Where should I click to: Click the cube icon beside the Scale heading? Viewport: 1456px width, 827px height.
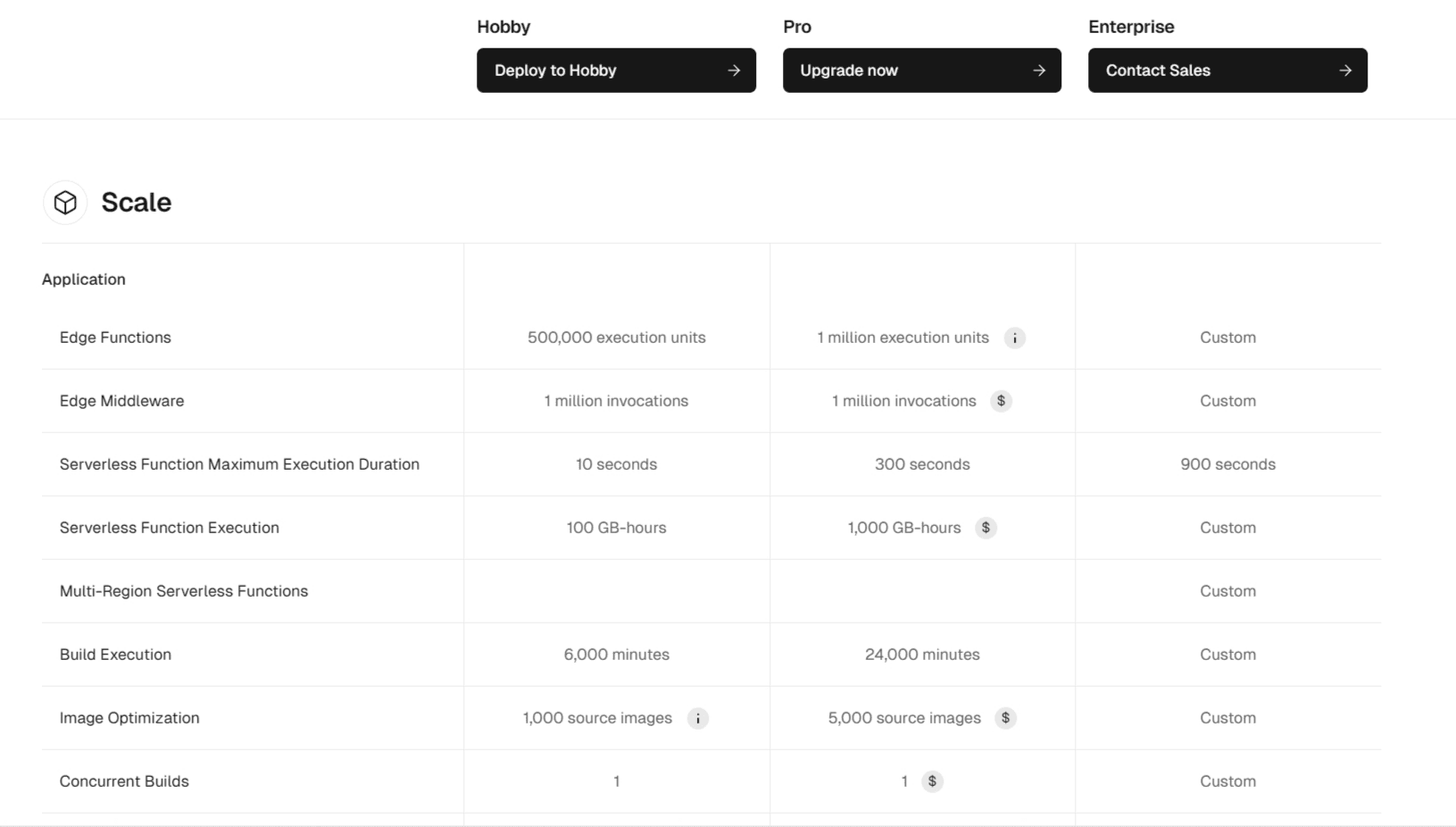(x=65, y=203)
